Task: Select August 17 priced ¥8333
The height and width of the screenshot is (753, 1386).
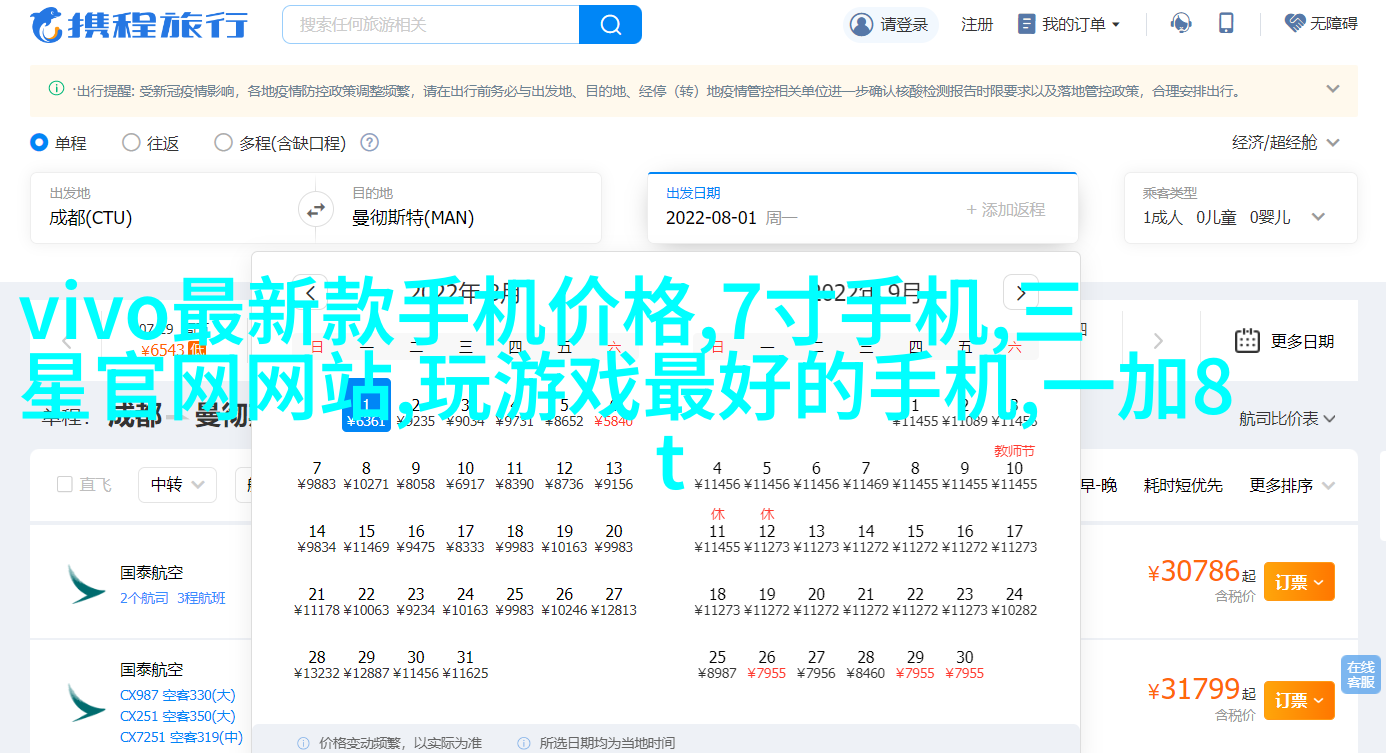Action: 465,538
